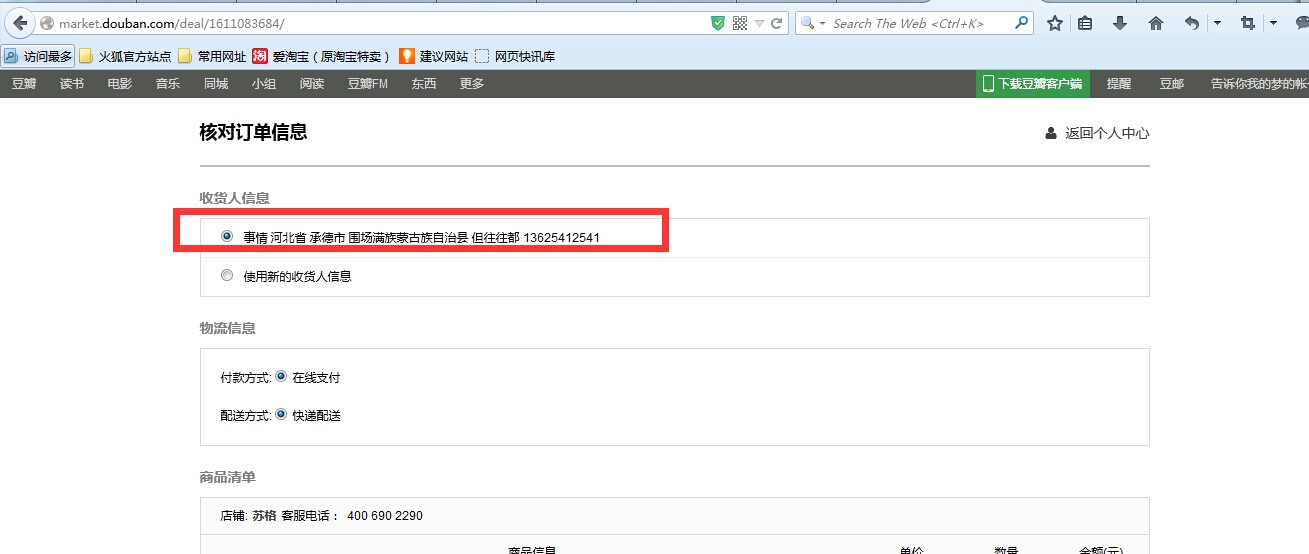Open the 爱淘宝 bookmark

click(x=321, y=56)
